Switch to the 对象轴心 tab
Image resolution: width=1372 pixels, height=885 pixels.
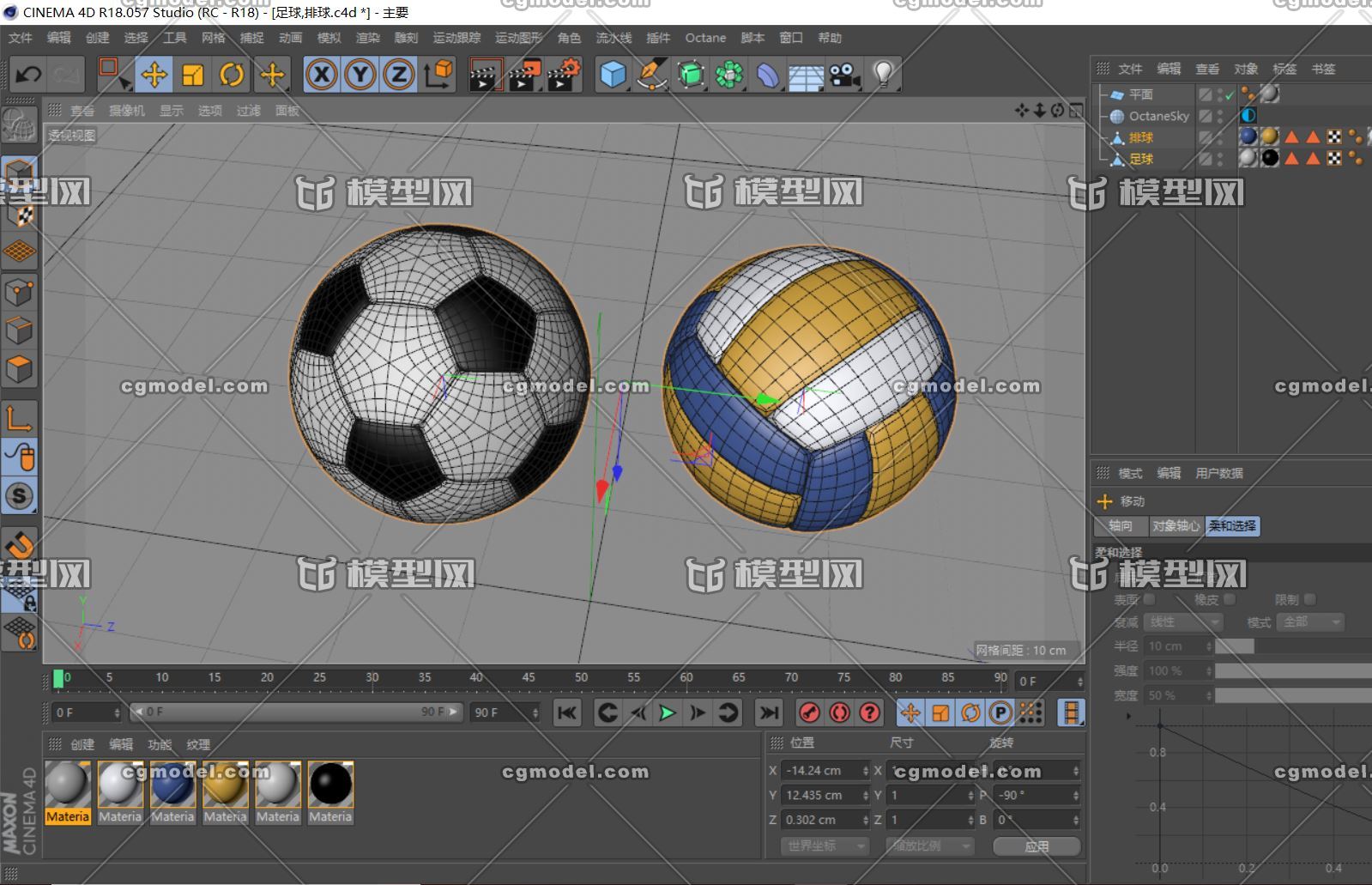tap(1176, 526)
